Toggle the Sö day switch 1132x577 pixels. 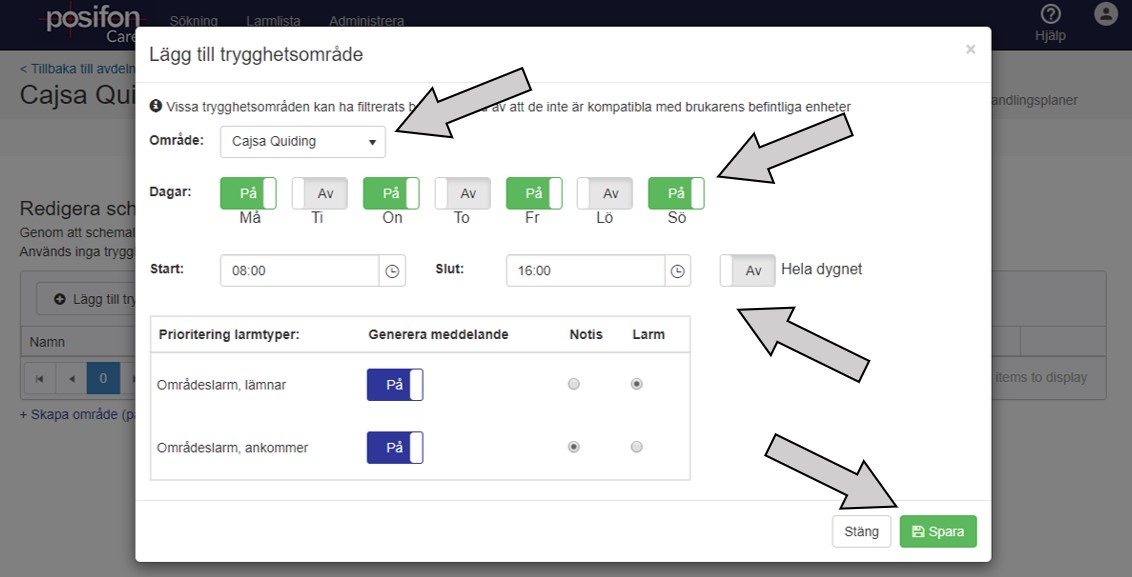676,194
